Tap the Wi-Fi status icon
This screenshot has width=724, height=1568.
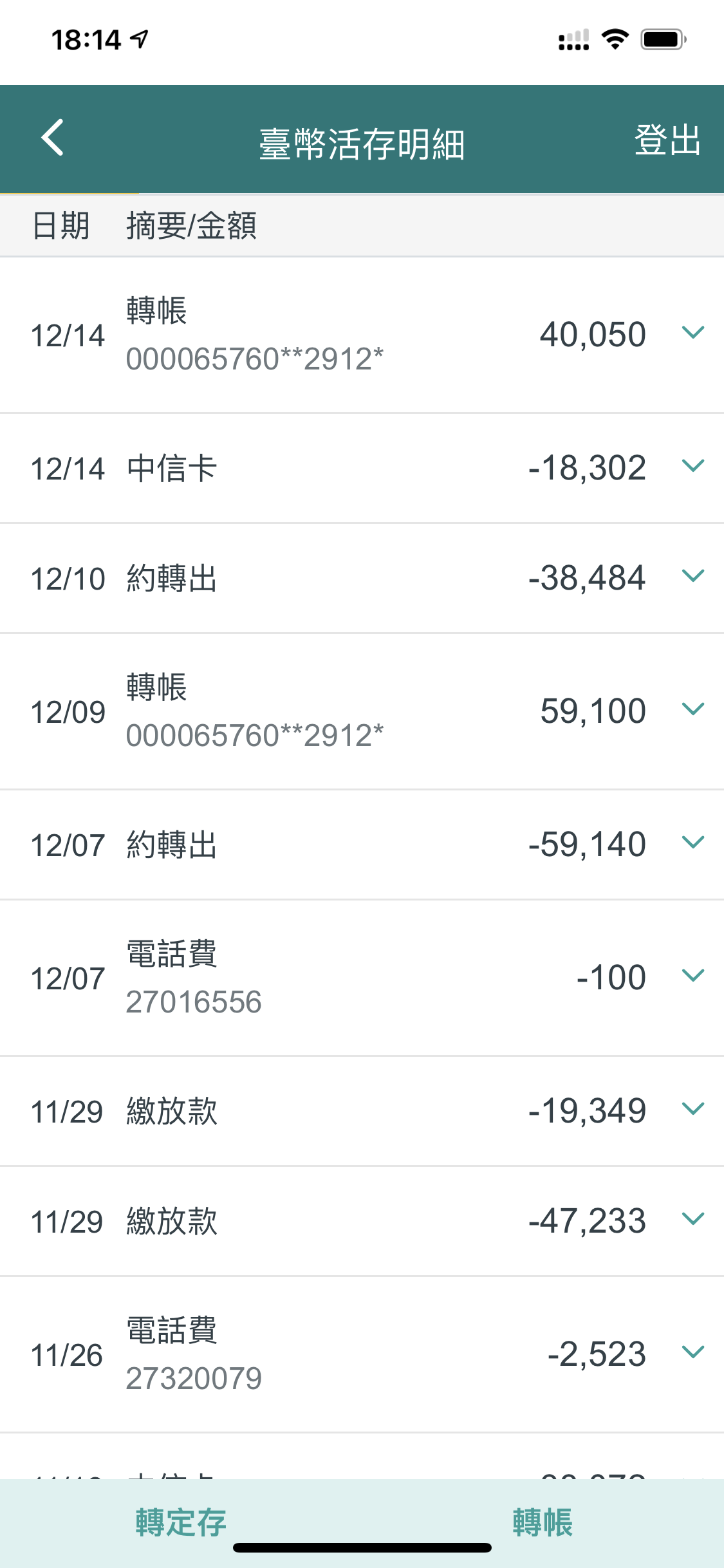[615, 39]
